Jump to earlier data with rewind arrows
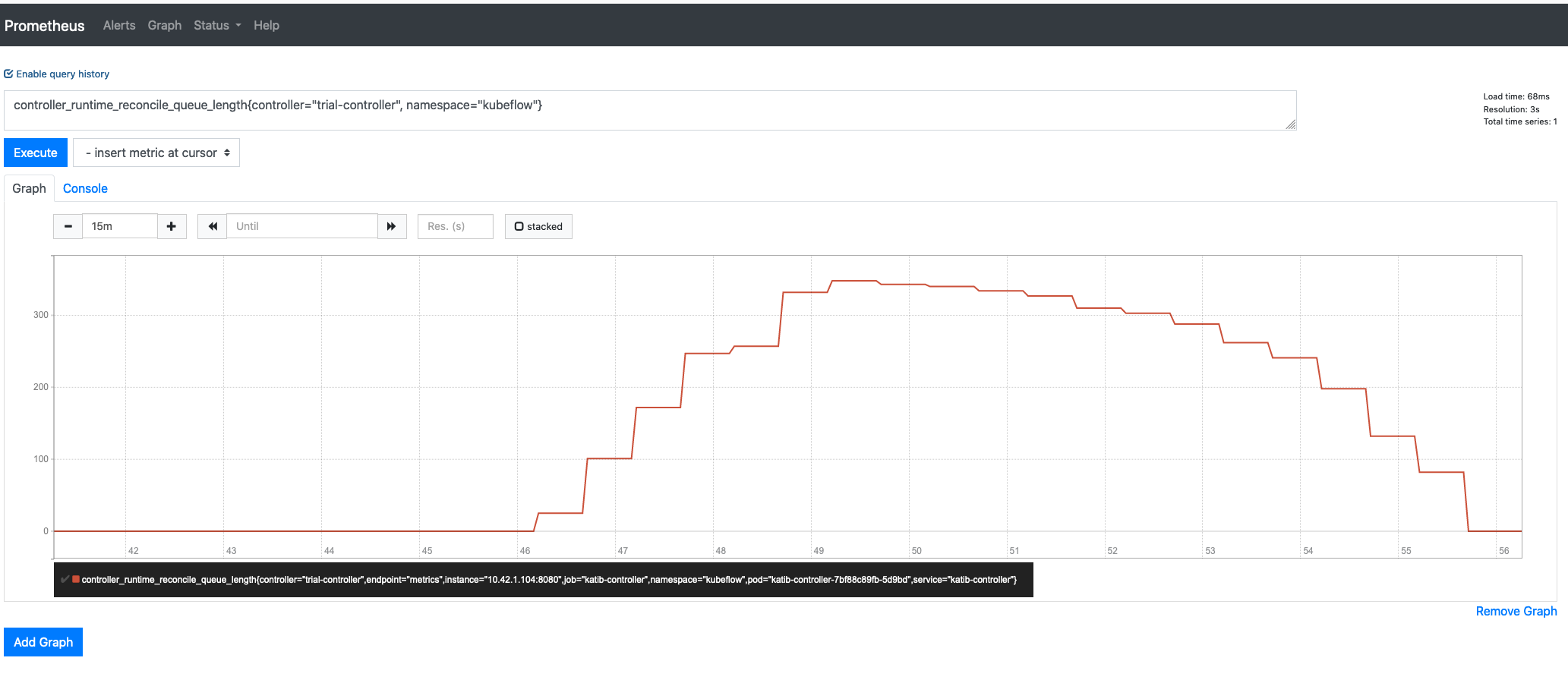 [212, 225]
